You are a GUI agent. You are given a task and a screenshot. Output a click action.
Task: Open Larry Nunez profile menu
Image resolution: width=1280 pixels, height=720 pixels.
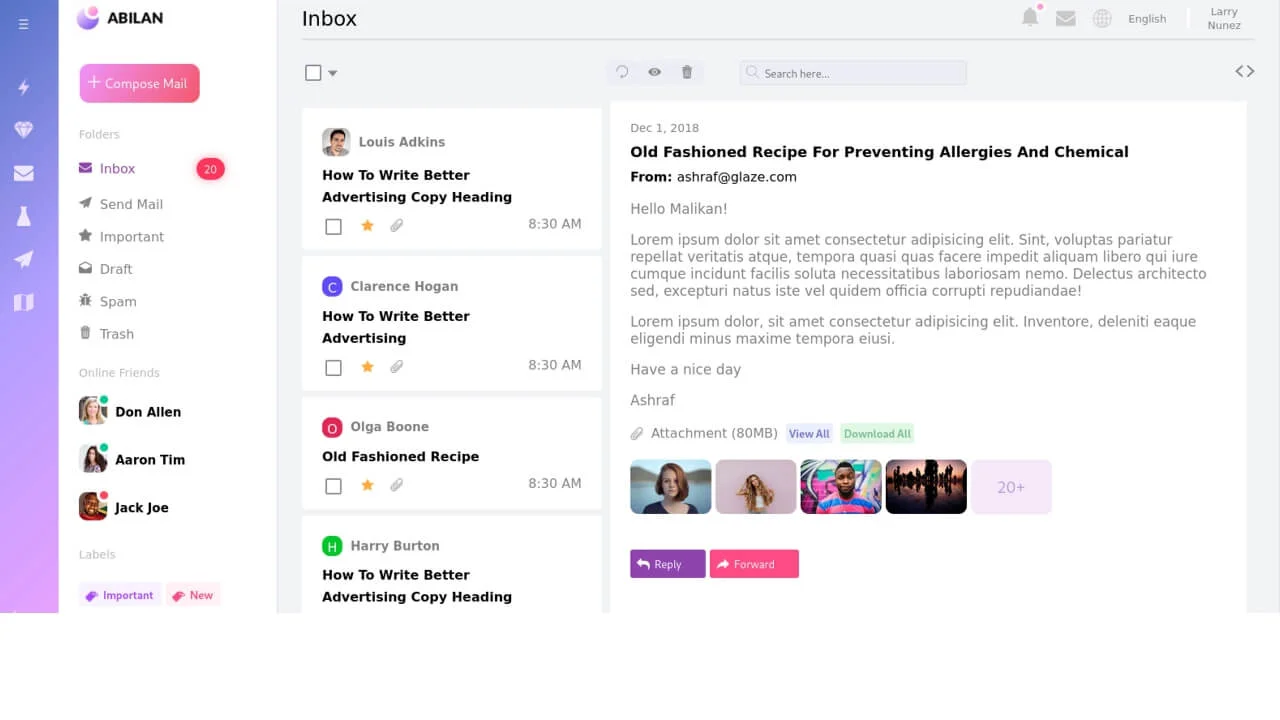coord(1224,18)
